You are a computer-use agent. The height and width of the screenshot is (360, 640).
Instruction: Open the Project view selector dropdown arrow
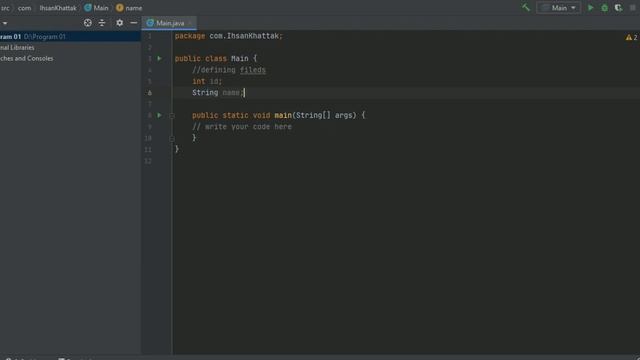pos(4,23)
